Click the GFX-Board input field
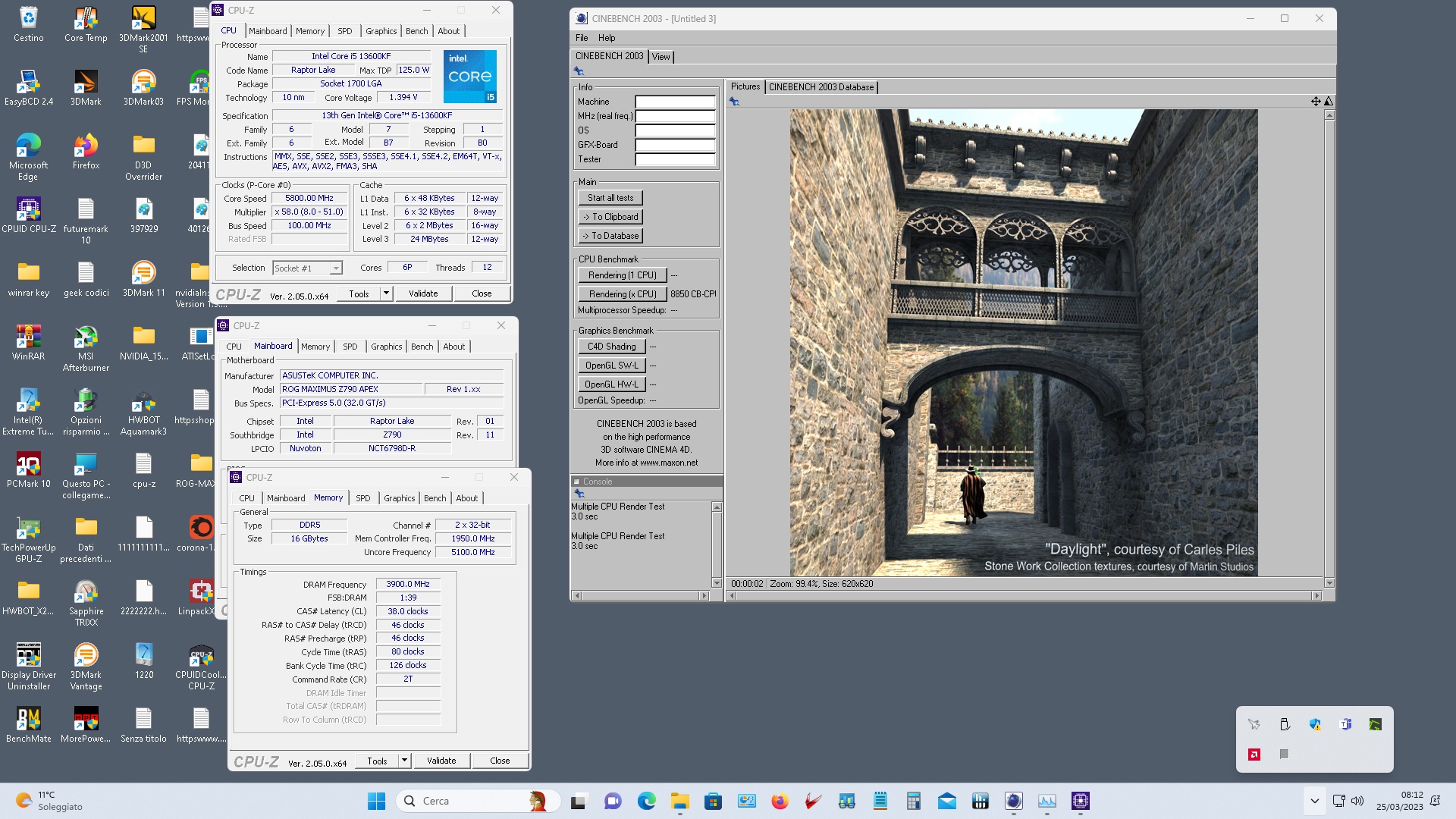The height and width of the screenshot is (819, 1456). pyautogui.click(x=675, y=145)
